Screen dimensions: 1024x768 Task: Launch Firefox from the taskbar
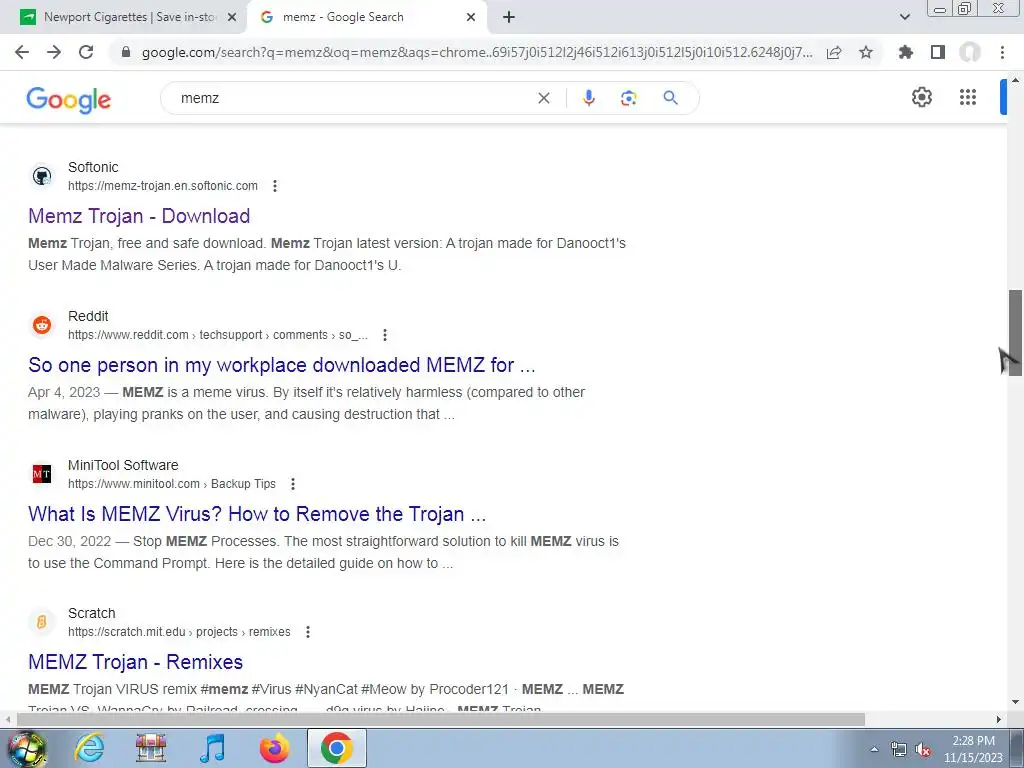click(x=274, y=748)
